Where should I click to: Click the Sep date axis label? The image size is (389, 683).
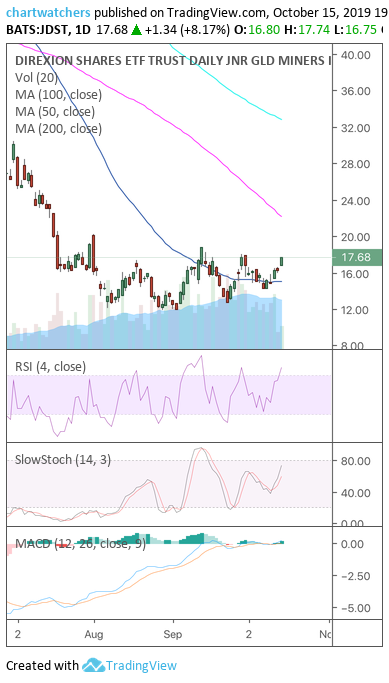pyautogui.click(x=173, y=635)
